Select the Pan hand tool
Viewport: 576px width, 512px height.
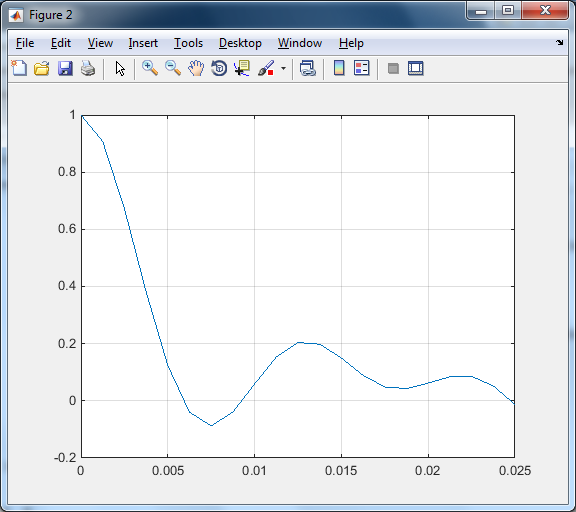point(196,68)
